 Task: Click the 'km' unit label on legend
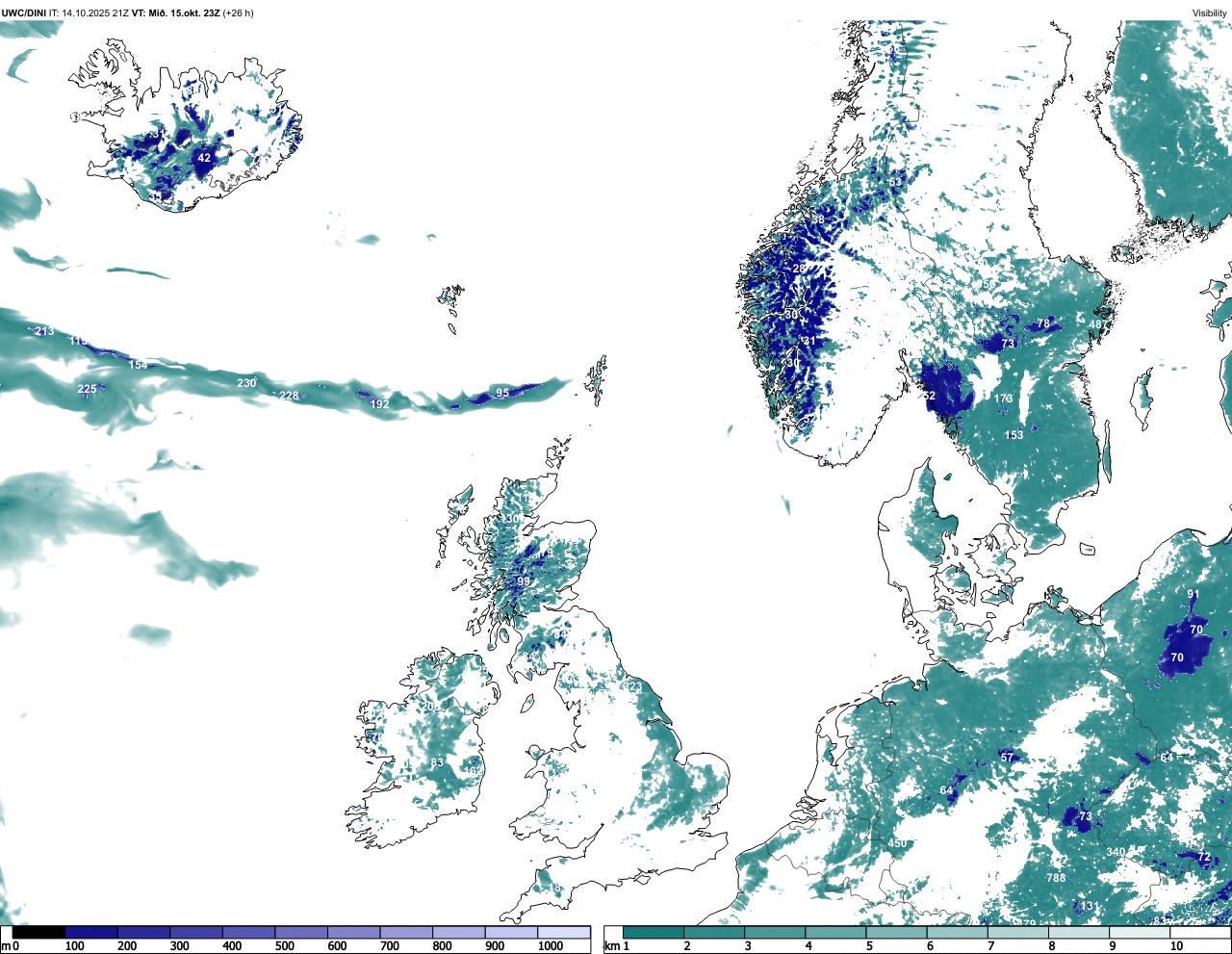point(611,947)
